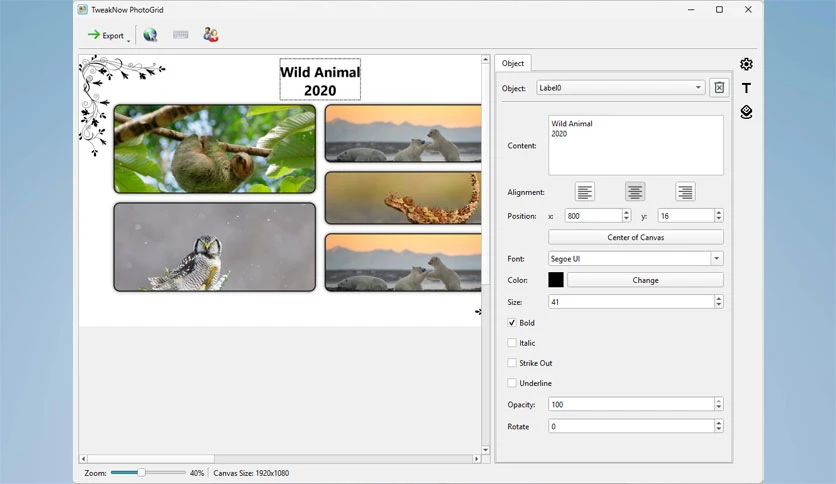
Task: Expand the Export dropdown arrow
Action: click(128, 40)
